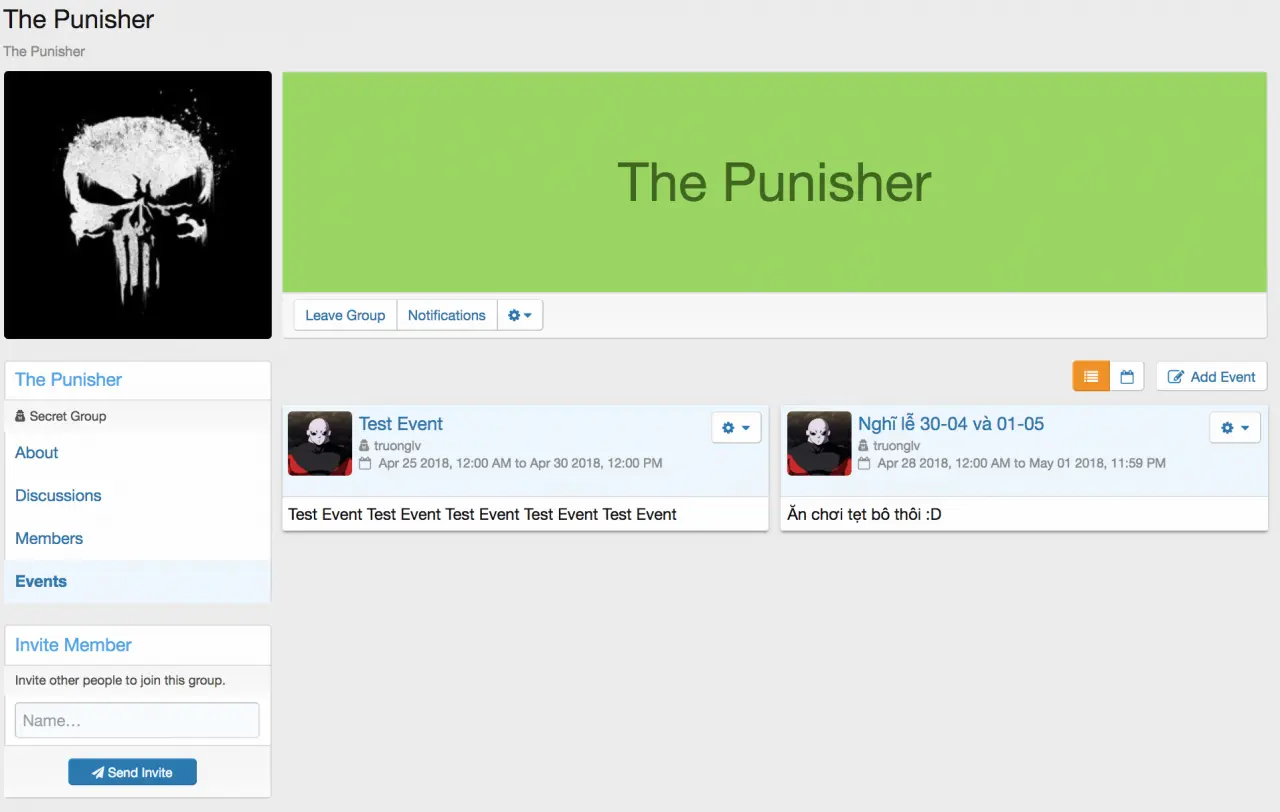Open the Nghỉ lễ 30-04 và 01-05 event
1280x812 pixels.
950,424
